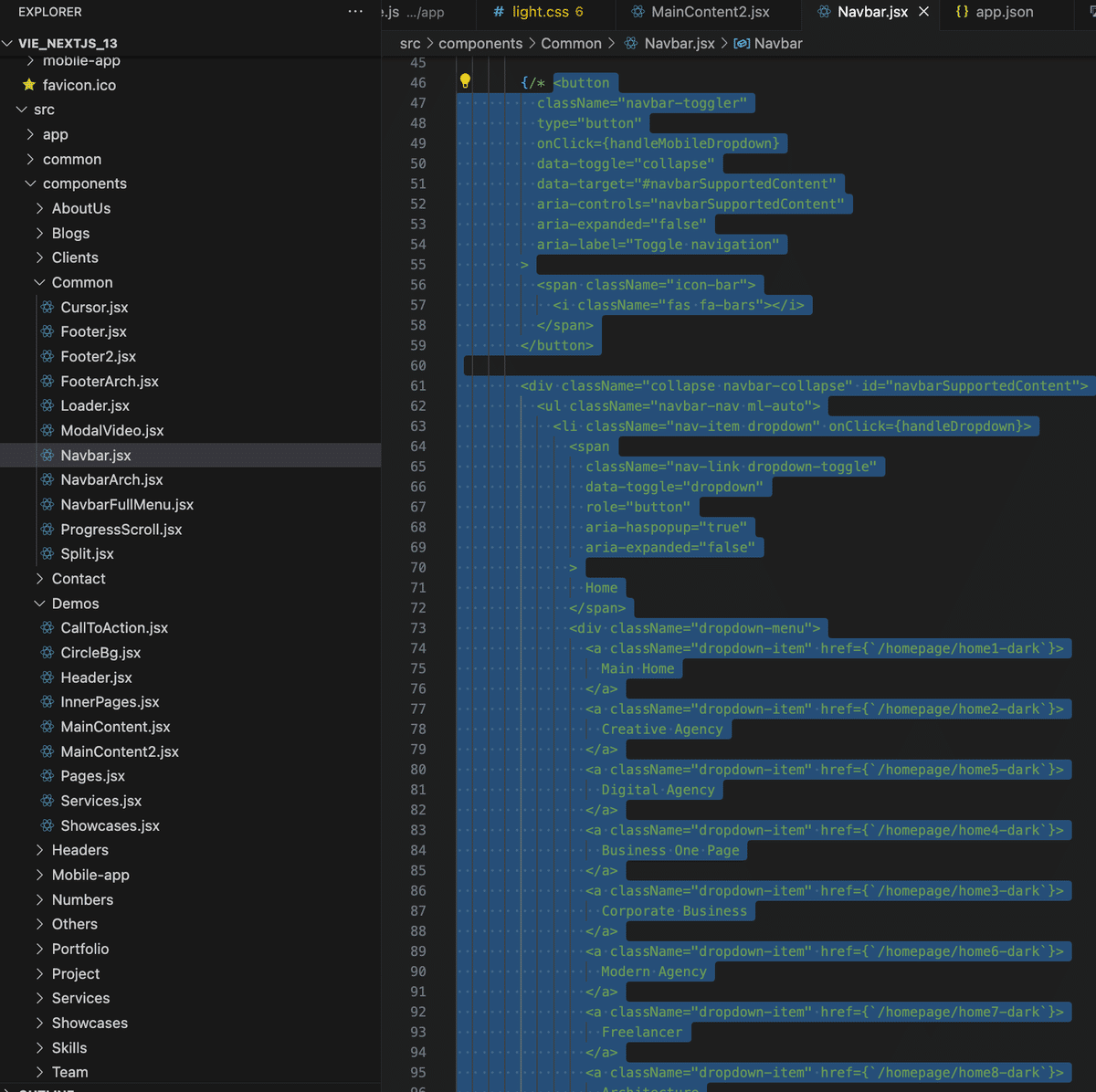1096x1092 pixels.
Task: Expand the Contact folder
Action: click(39, 578)
